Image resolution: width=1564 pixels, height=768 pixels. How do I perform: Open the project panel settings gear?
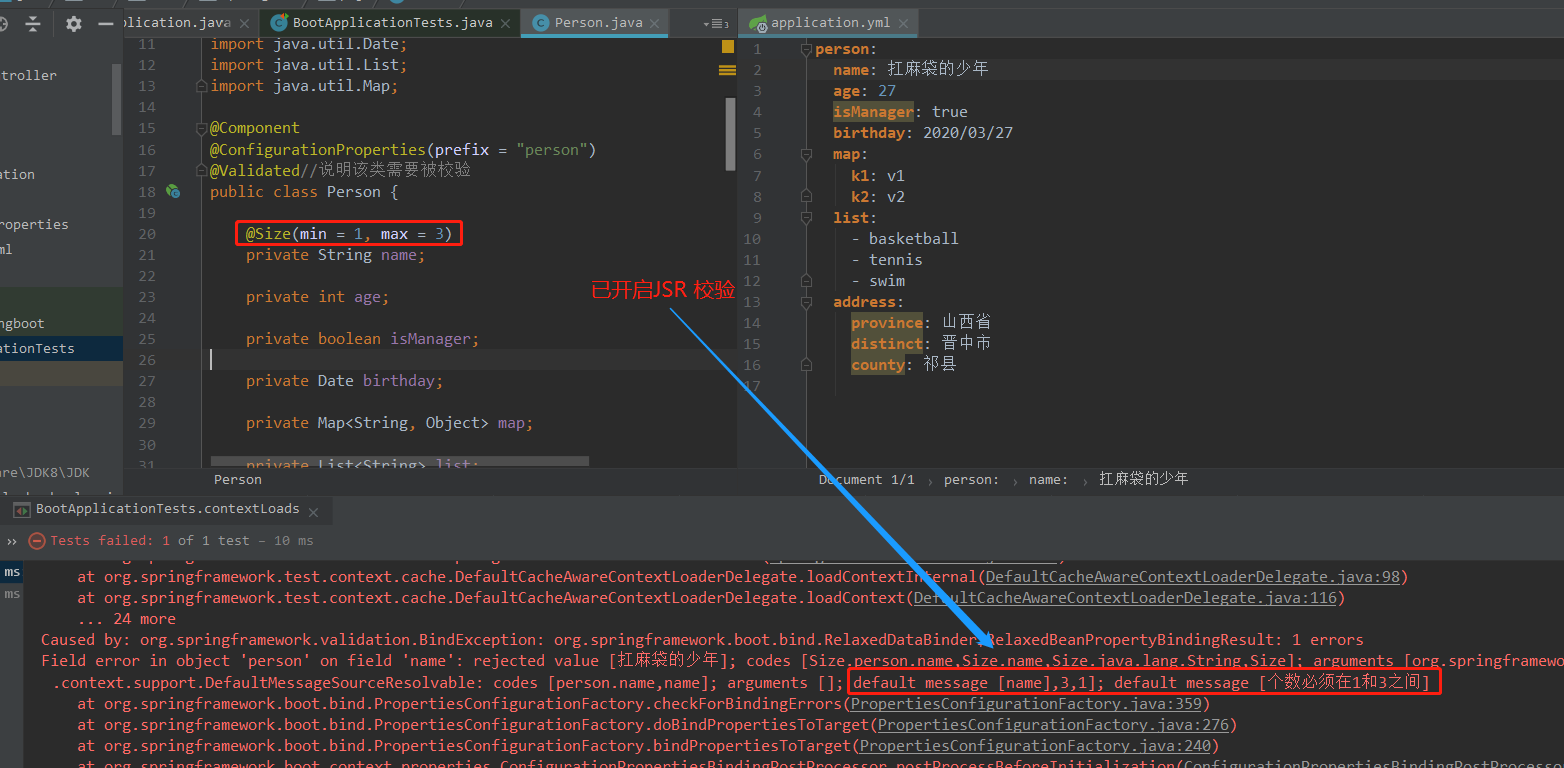coord(73,23)
